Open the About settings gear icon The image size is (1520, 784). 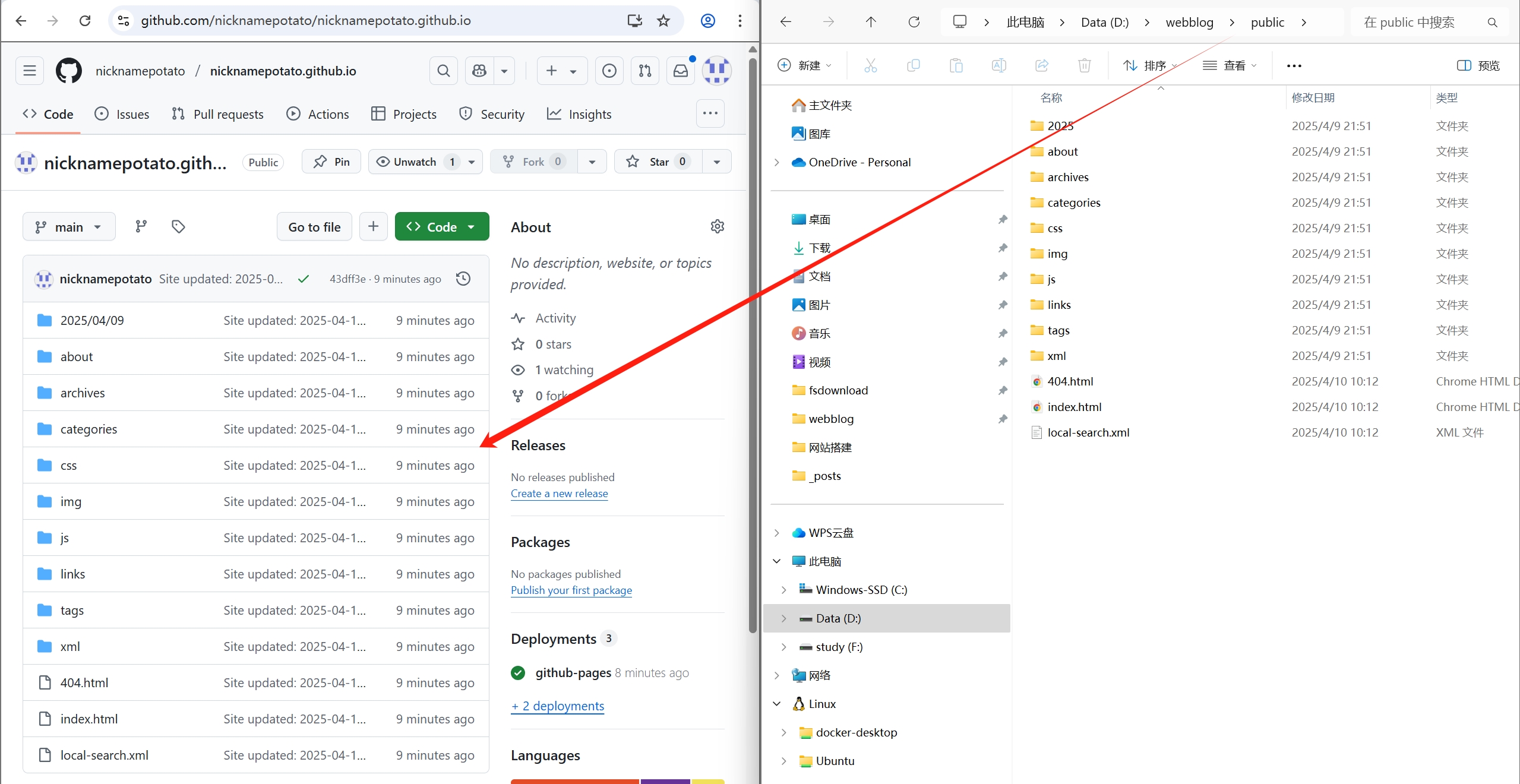(718, 226)
